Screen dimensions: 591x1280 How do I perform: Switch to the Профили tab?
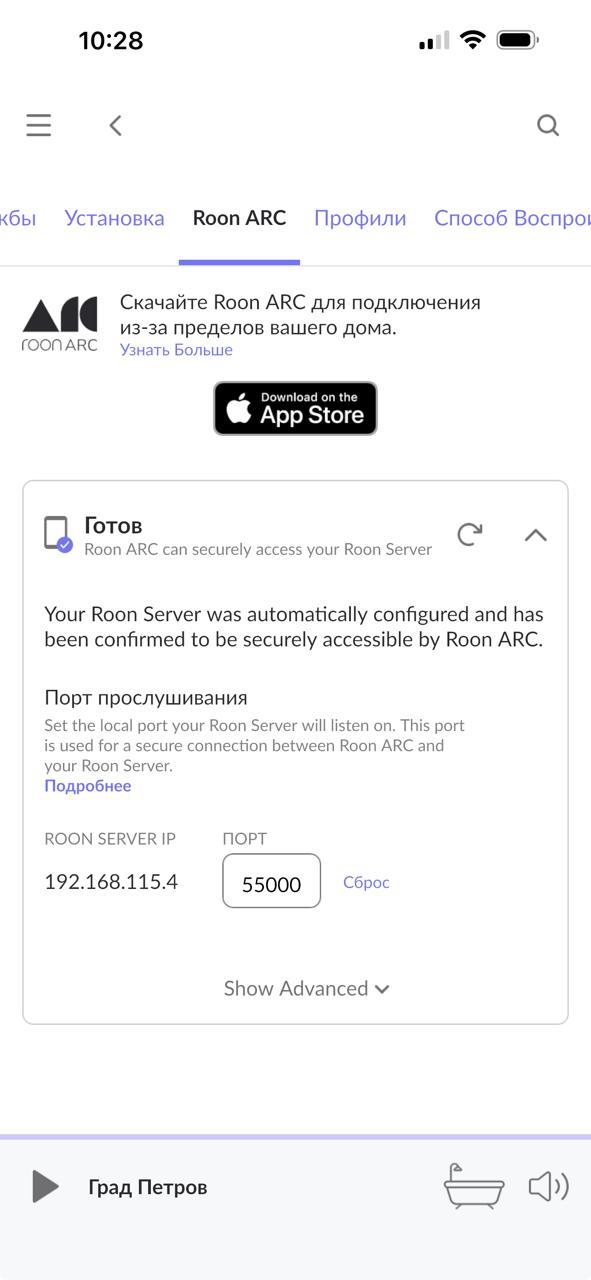click(x=360, y=218)
